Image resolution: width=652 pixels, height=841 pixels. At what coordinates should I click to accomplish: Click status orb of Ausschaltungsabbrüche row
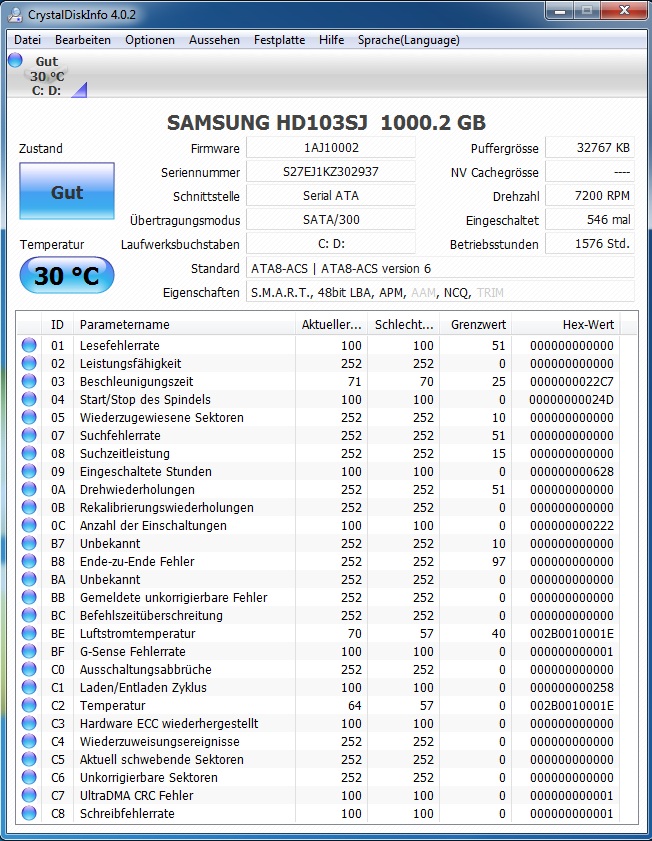click(29, 669)
